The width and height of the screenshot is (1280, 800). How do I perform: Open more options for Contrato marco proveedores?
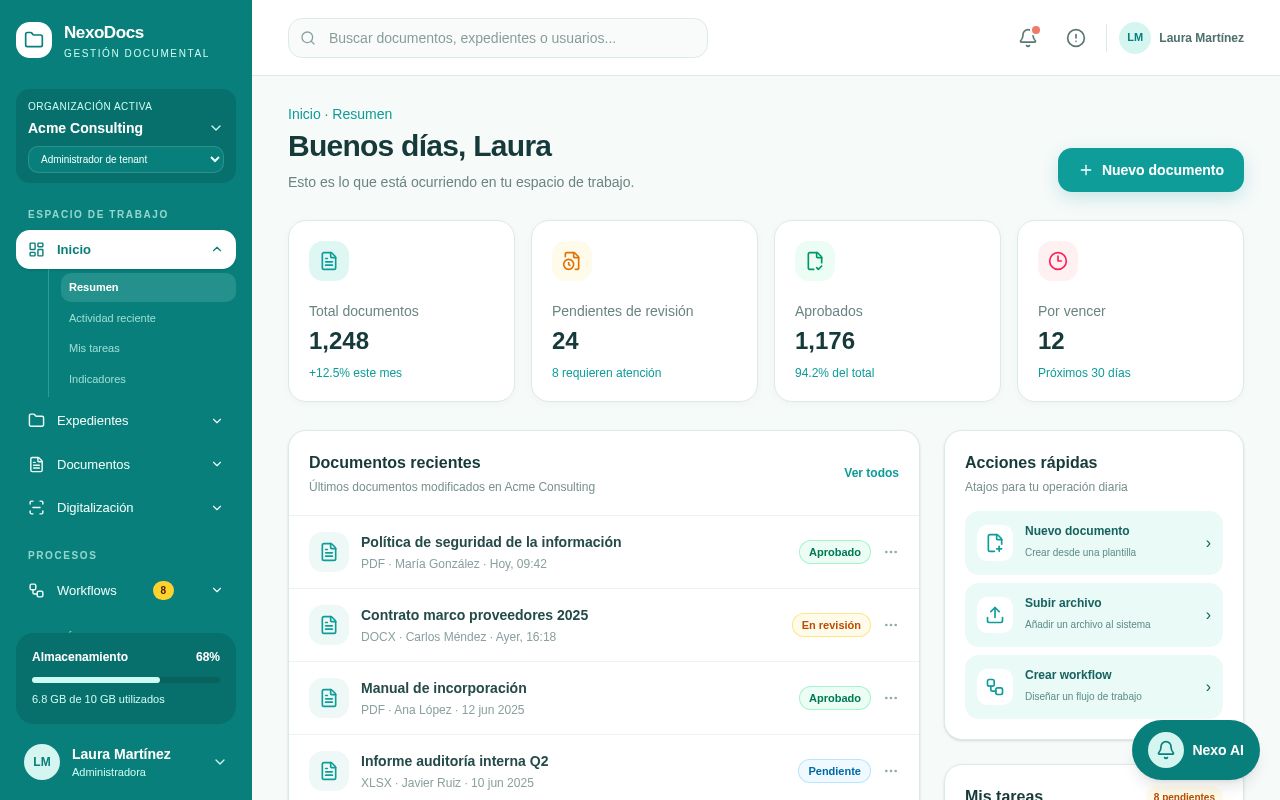tap(891, 625)
